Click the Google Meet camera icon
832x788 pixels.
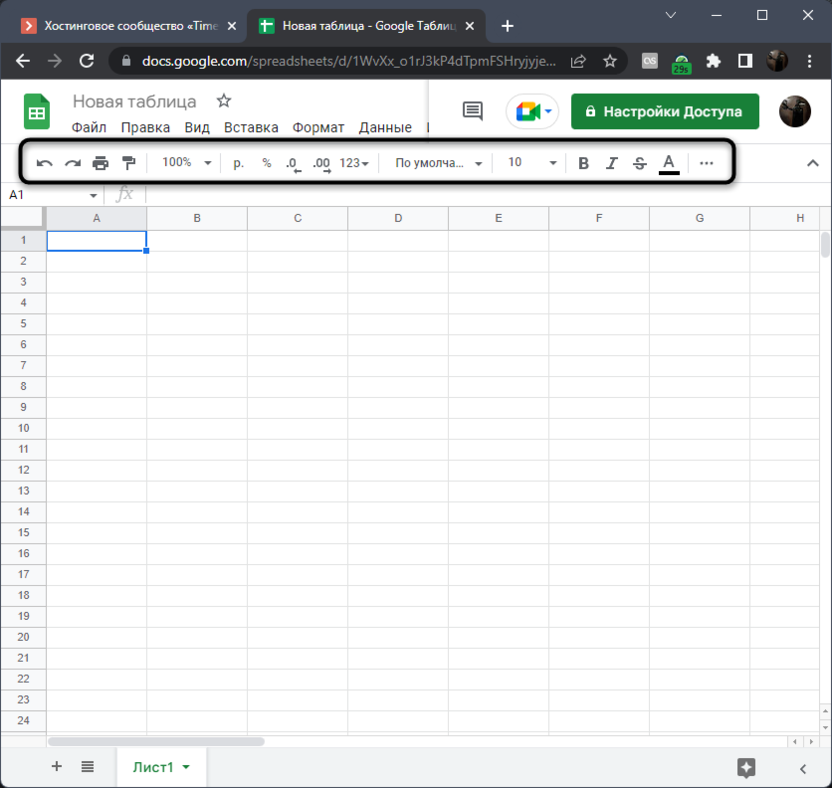tap(531, 111)
